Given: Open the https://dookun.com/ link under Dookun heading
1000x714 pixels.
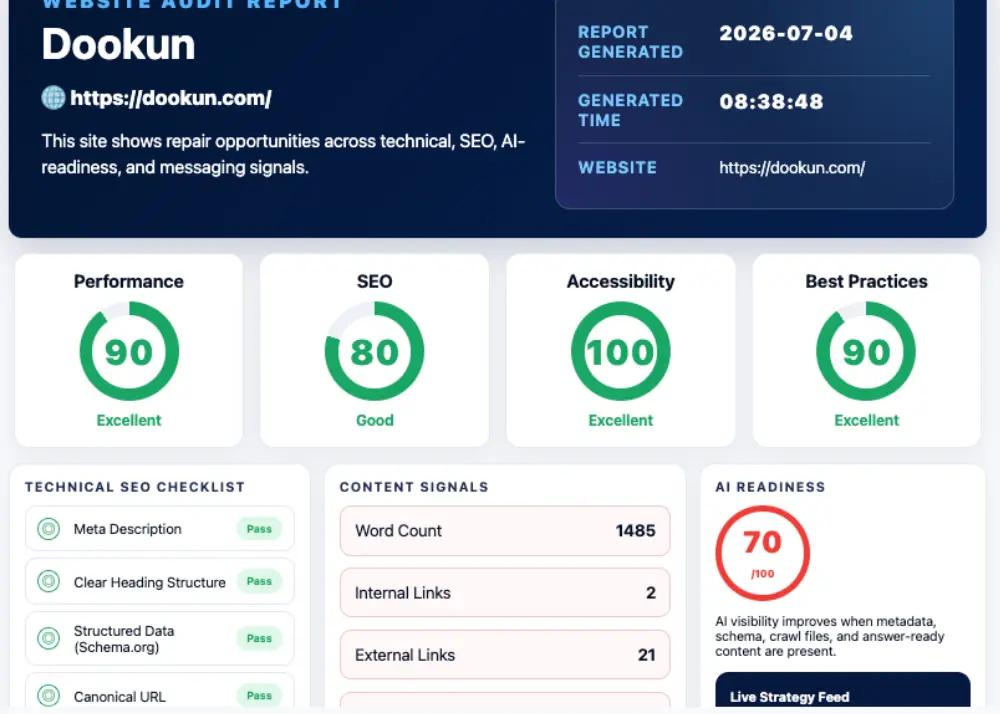Looking at the screenshot, I should coord(171,98).
